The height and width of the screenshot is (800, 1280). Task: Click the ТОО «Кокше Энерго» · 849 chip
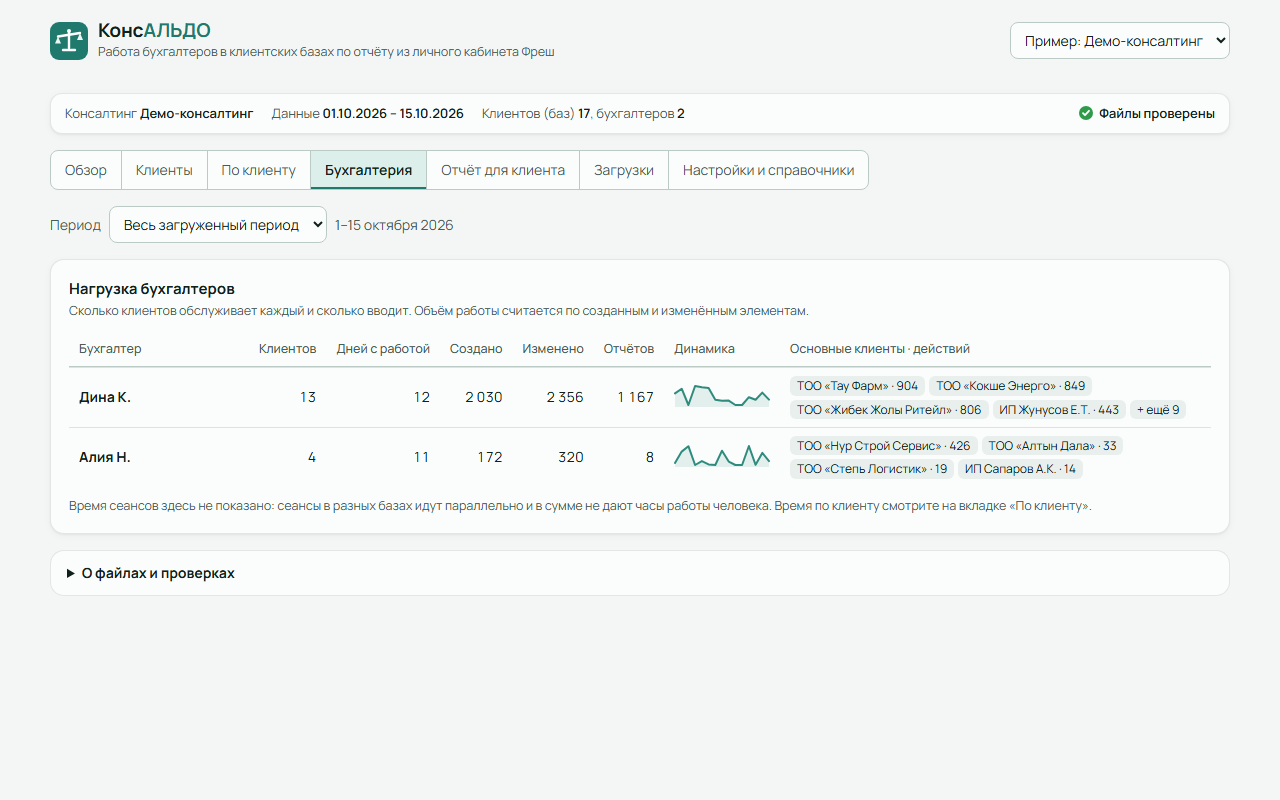pyautogui.click(x=1010, y=386)
